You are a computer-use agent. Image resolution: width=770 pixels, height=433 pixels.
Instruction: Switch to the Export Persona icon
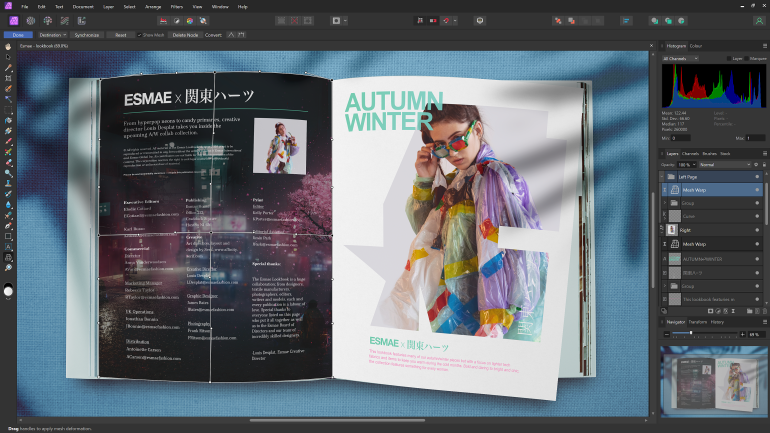(82, 21)
